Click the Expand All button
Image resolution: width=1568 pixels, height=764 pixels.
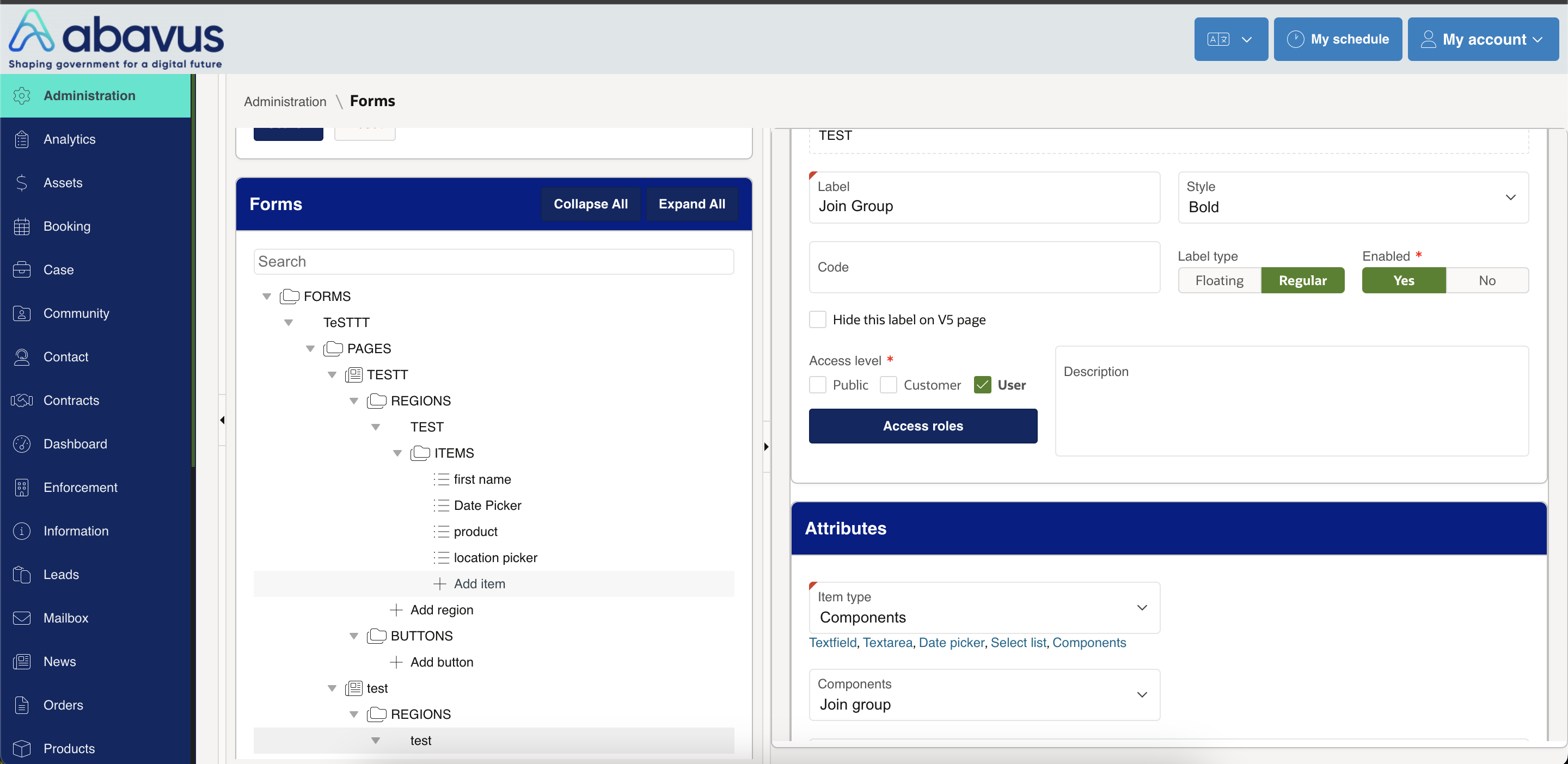click(x=691, y=204)
